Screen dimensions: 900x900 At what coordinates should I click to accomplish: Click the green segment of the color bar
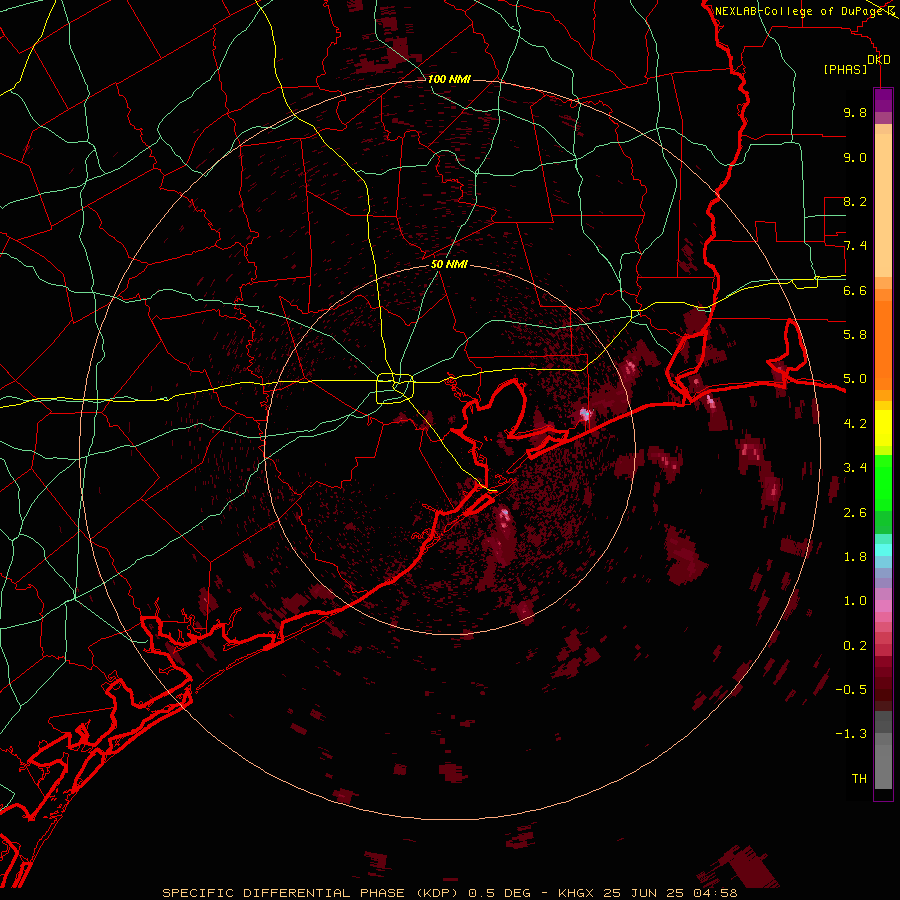(883, 494)
